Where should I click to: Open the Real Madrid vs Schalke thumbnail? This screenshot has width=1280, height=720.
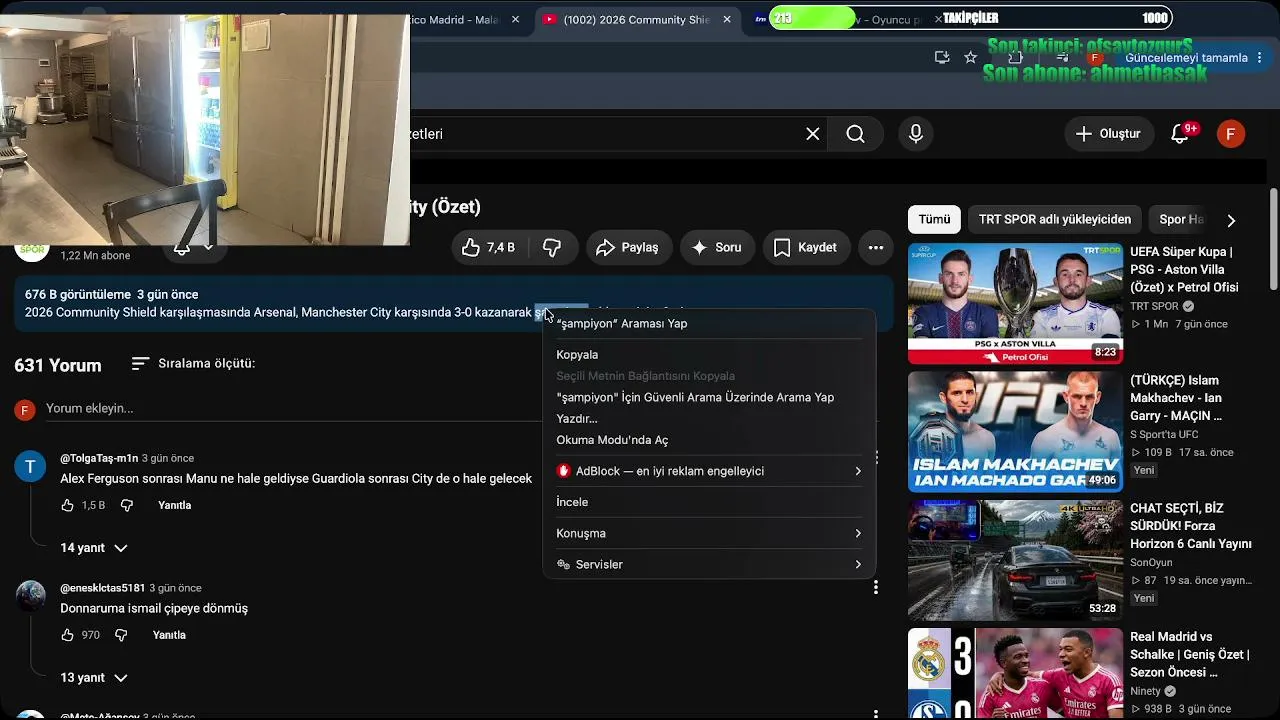tap(1015, 674)
